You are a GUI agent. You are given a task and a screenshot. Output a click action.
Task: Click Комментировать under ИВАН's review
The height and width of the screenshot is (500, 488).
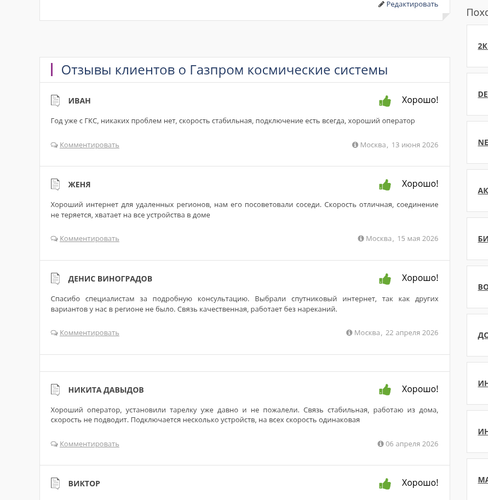[89, 145]
